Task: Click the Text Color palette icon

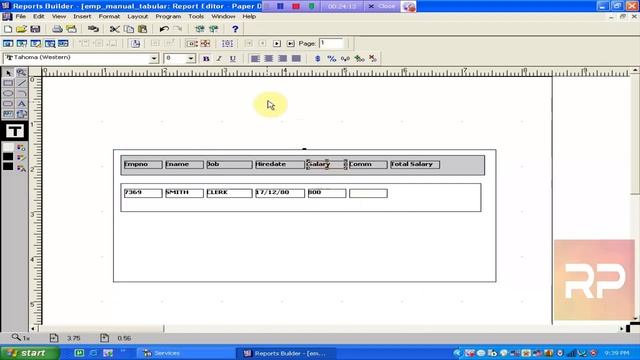Action: 21,167
